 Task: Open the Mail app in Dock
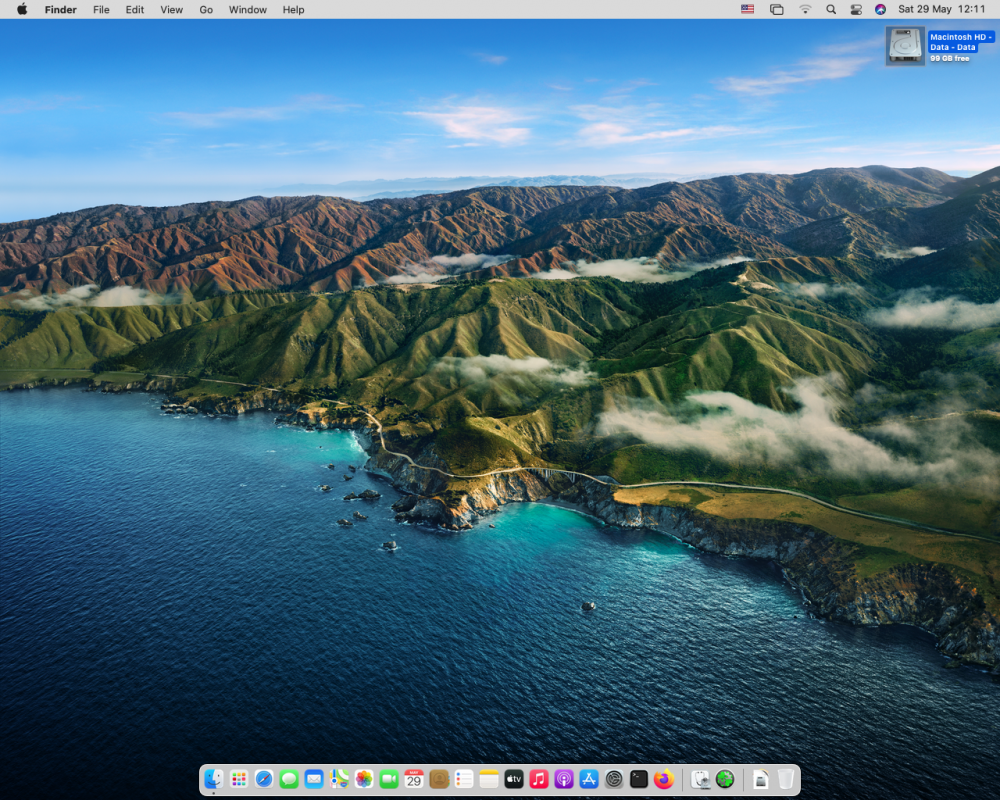click(x=314, y=779)
